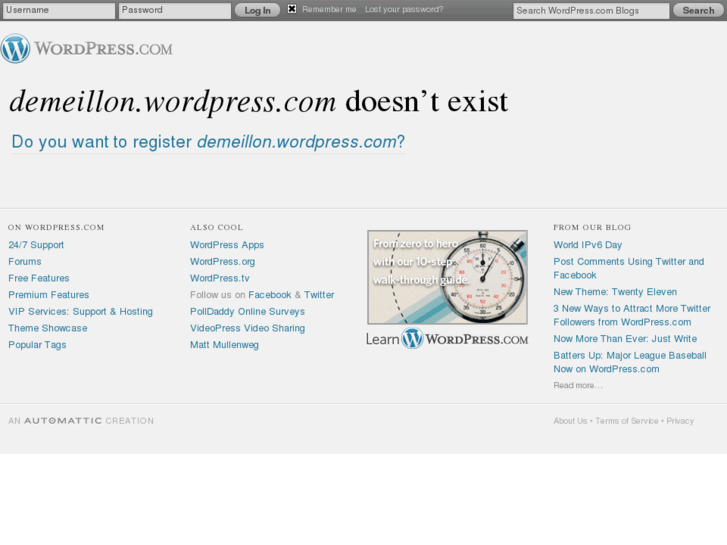Open the Lost your password link
This screenshot has width=727, height=545.
pyautogui.click(x=404, y=9)
